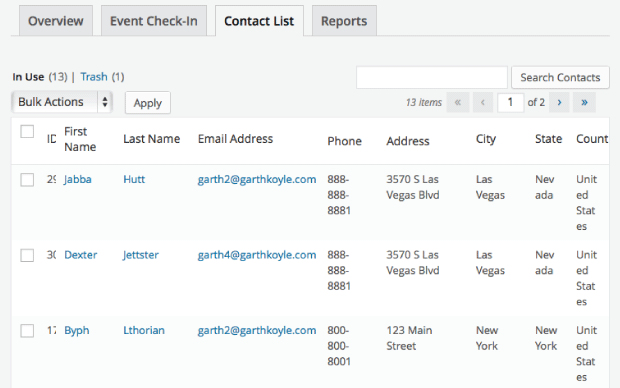Check the box for Jabba Hutt row
The image size is (620, 388).
click(27, 180)
